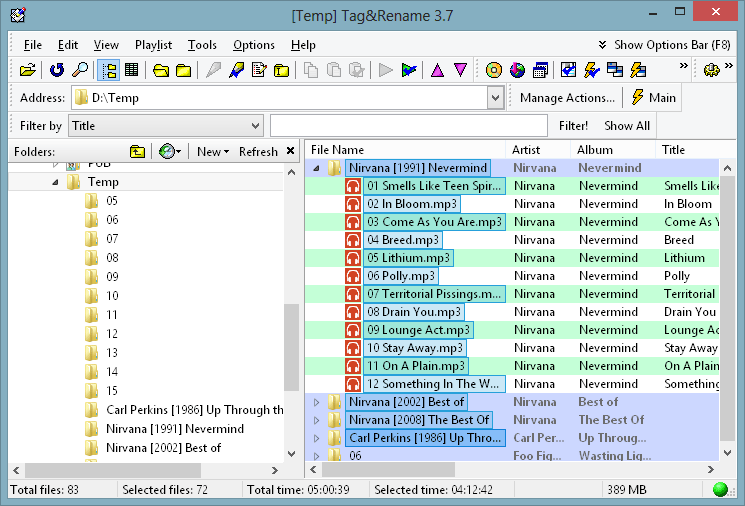This screenshot has width=745, height=506.
Task: Click Refresh in the Folders panel
Action: 258,152
